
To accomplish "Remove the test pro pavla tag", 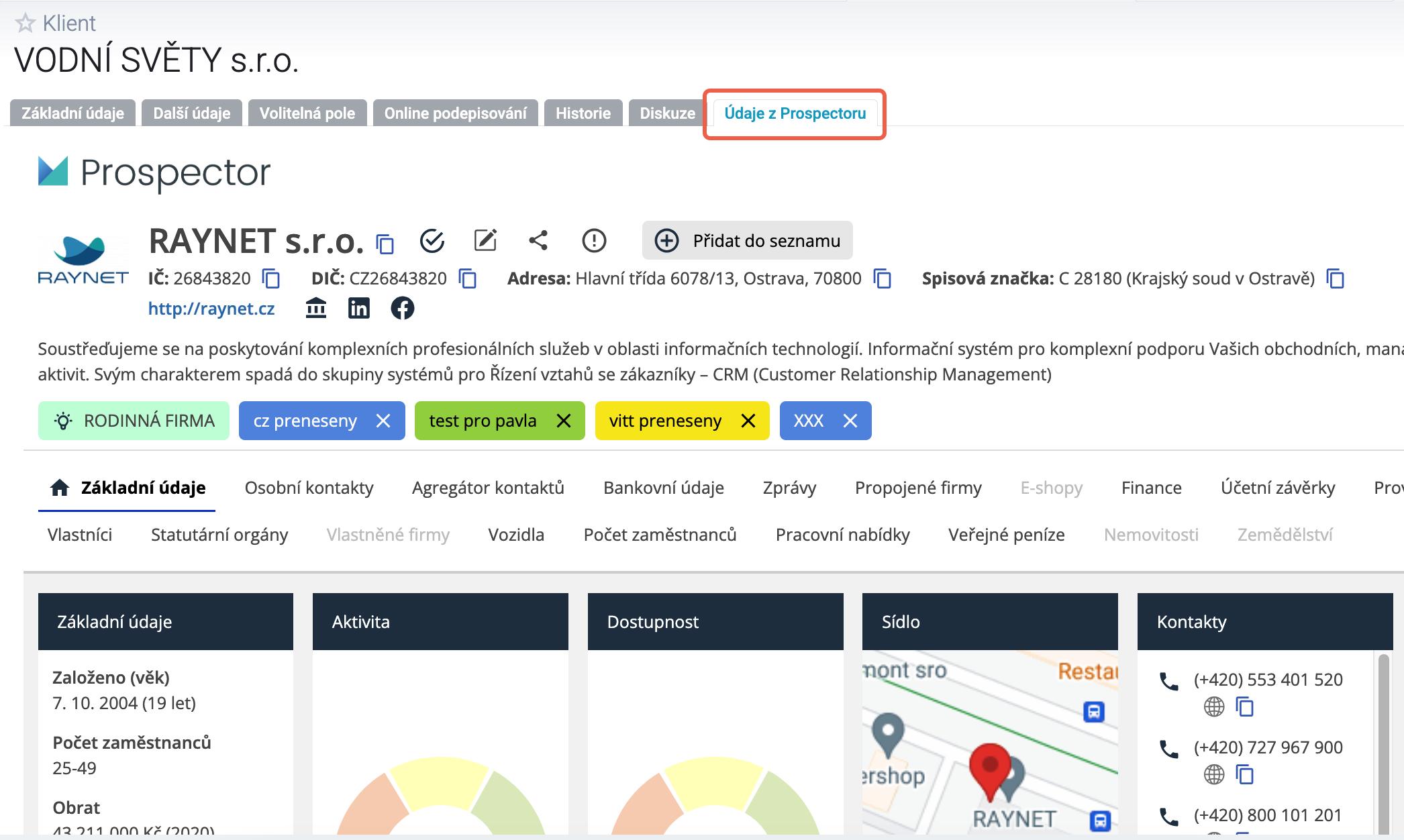I will click(x=564, y=421).
